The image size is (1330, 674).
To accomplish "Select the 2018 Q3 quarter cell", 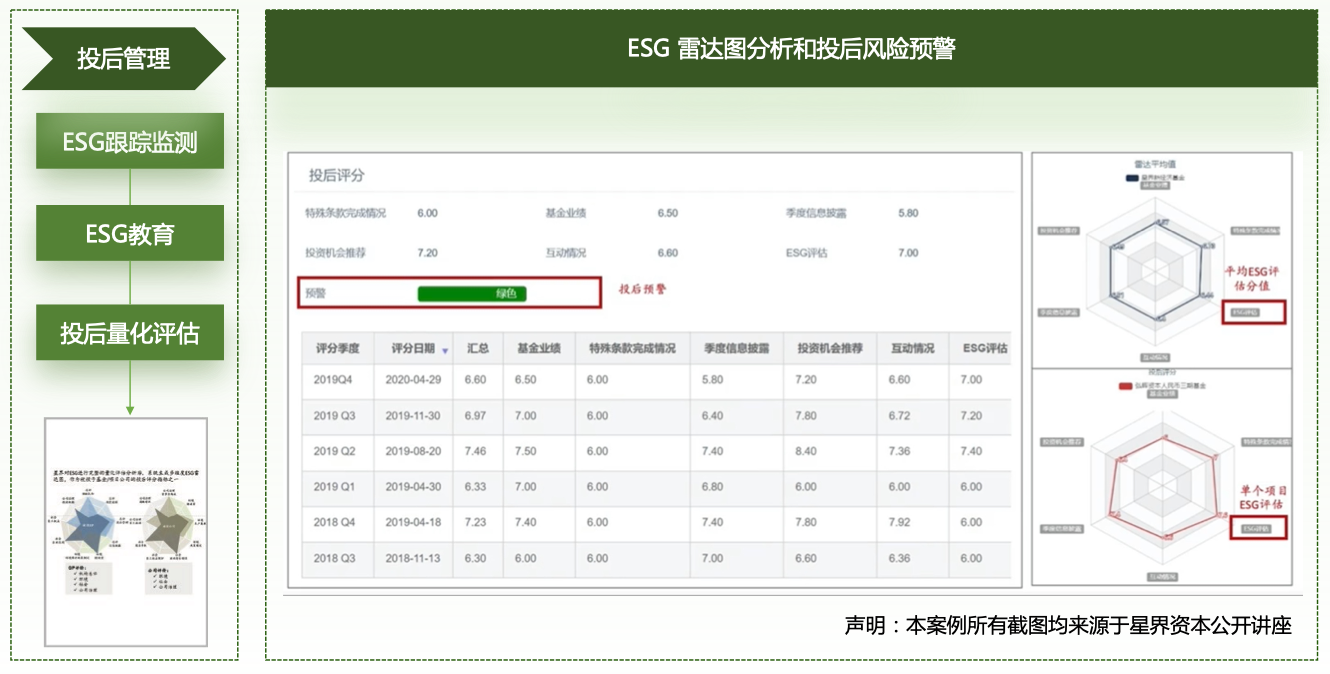I will [335, 558].
